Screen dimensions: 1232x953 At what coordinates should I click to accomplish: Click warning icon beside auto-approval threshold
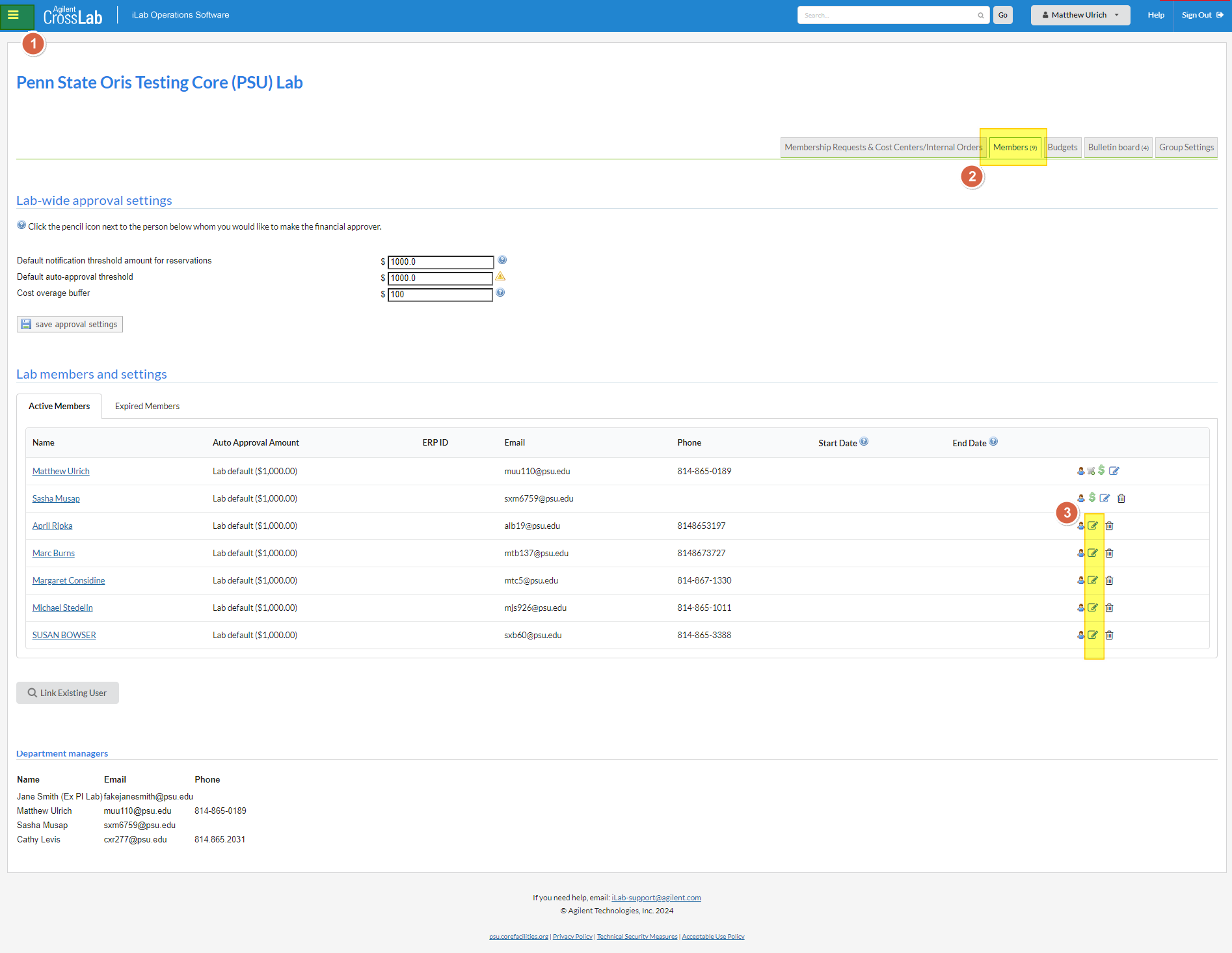click(x=500, y=276)
